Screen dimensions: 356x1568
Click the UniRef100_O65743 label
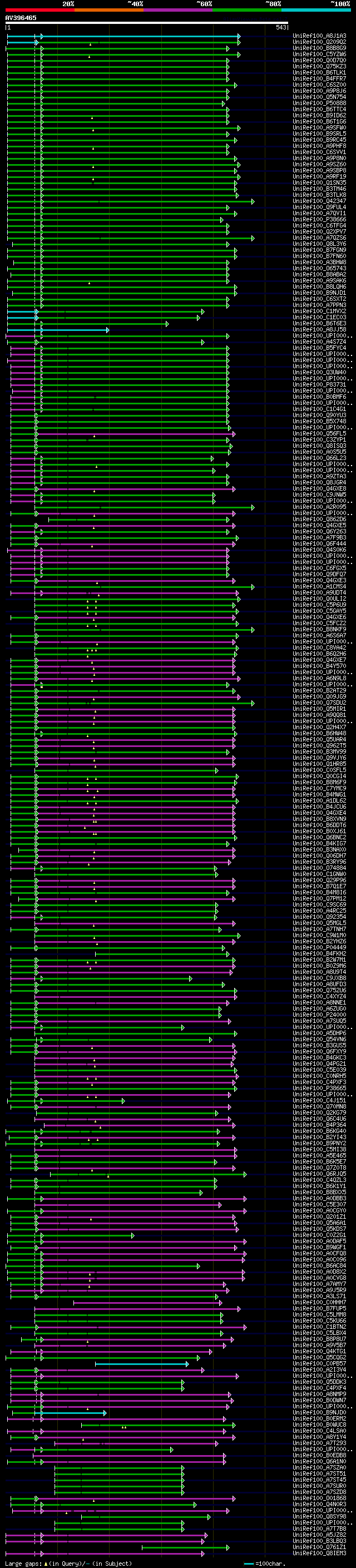point(319,269)
